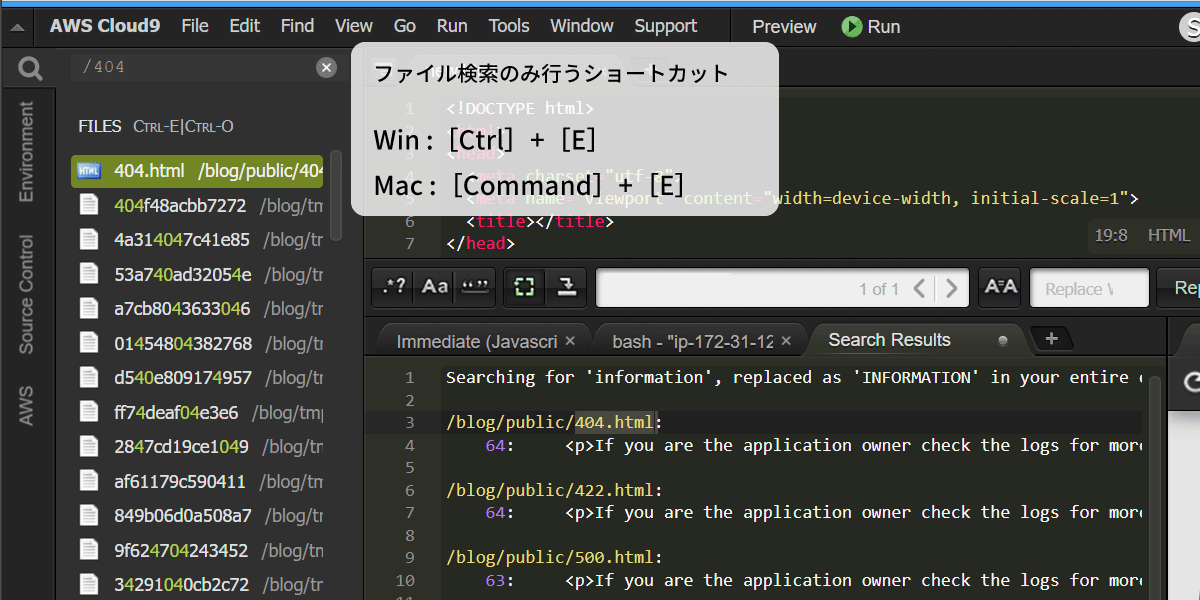Image resolution: width=1200 pixels, height=600 pixels.
Task: Toggle Match Case (Aa) option
Action: [435, 287]
